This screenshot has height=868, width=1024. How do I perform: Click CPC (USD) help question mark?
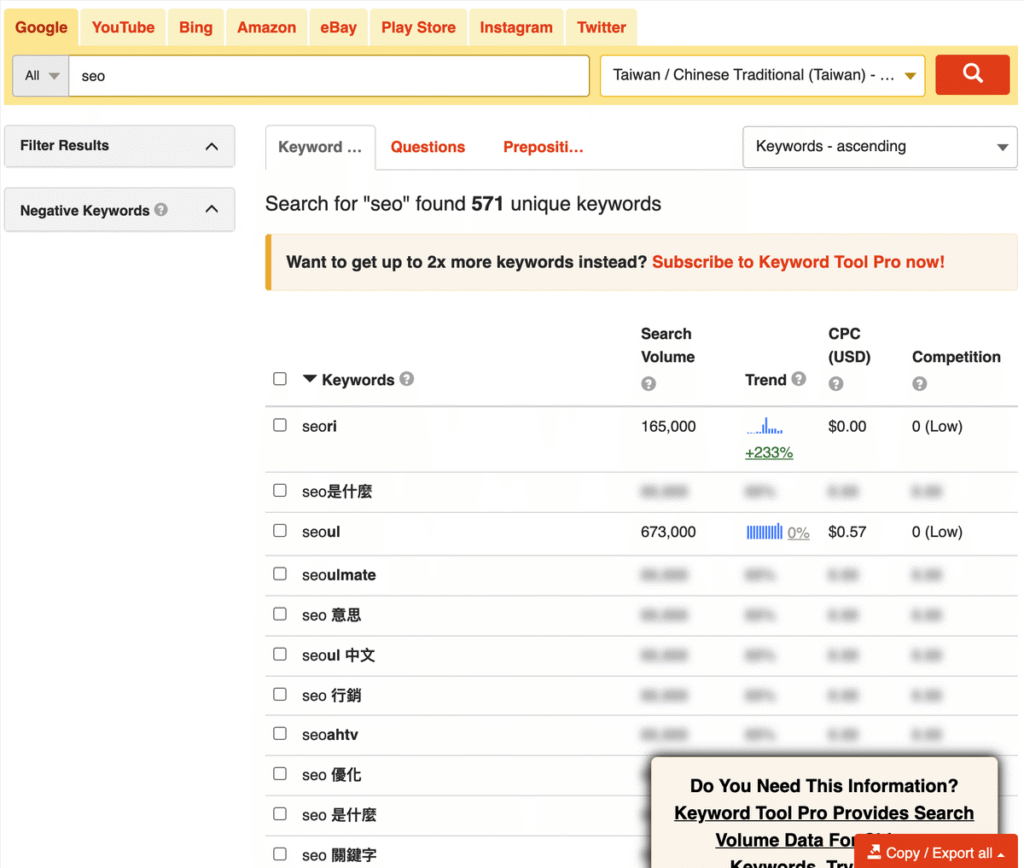pos(835,383)
